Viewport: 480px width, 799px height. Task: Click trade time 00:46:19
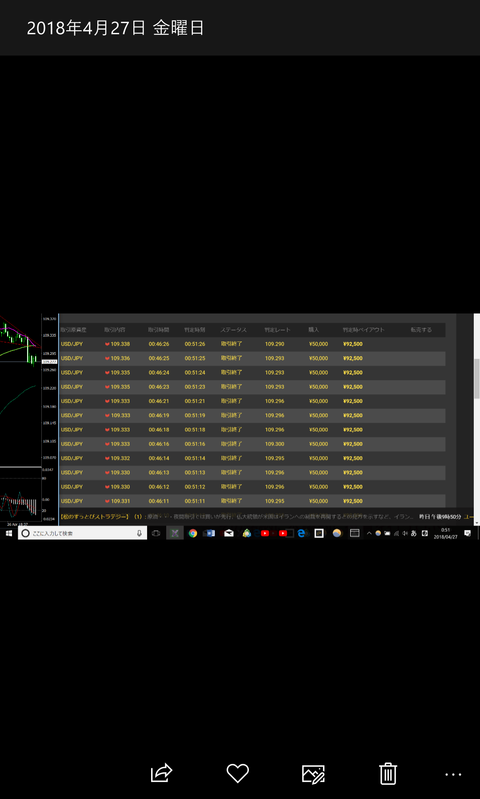click(x=159, y=415)
